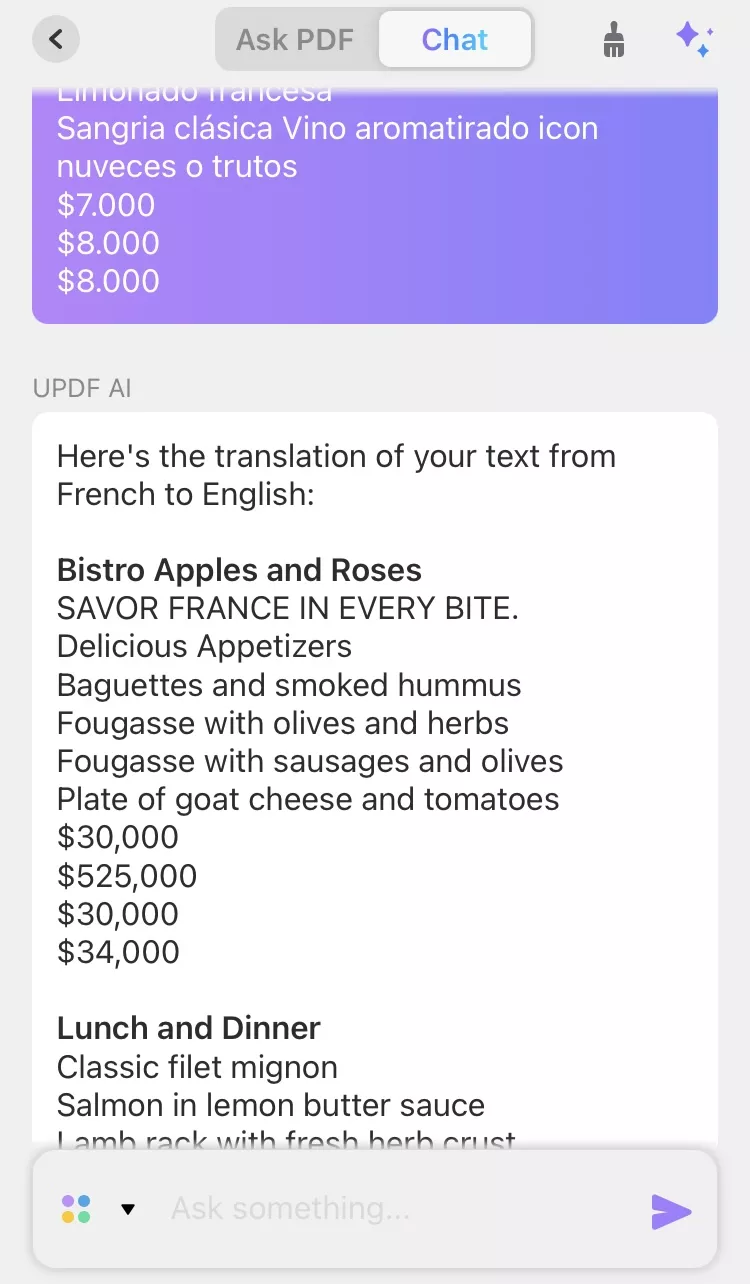
Task: Click the "Lunch and Dinner" heading
Action: click(189, 1028)
